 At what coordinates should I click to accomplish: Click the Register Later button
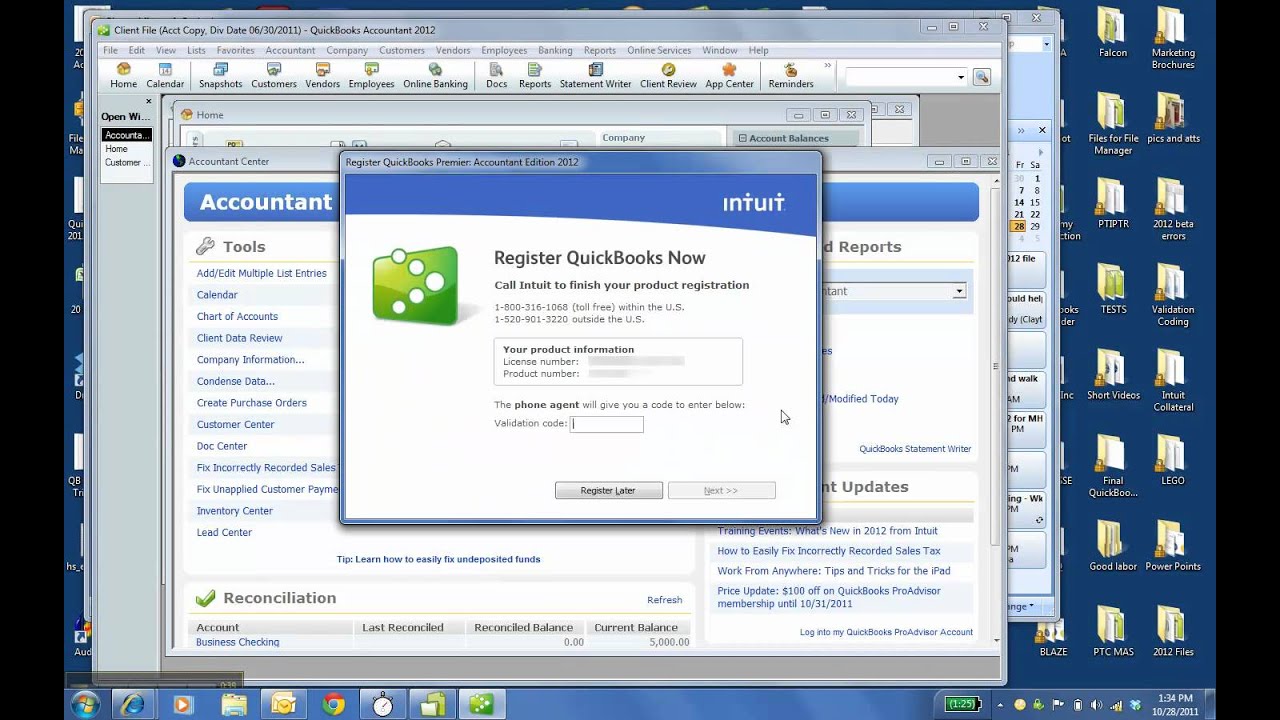[608, 490]
